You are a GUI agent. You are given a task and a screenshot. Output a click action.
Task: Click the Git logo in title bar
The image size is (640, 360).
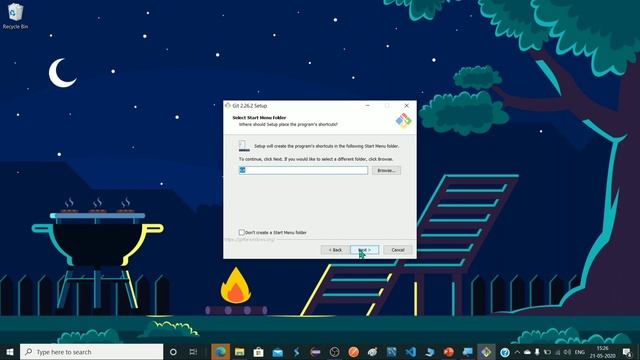pos(228,106)
